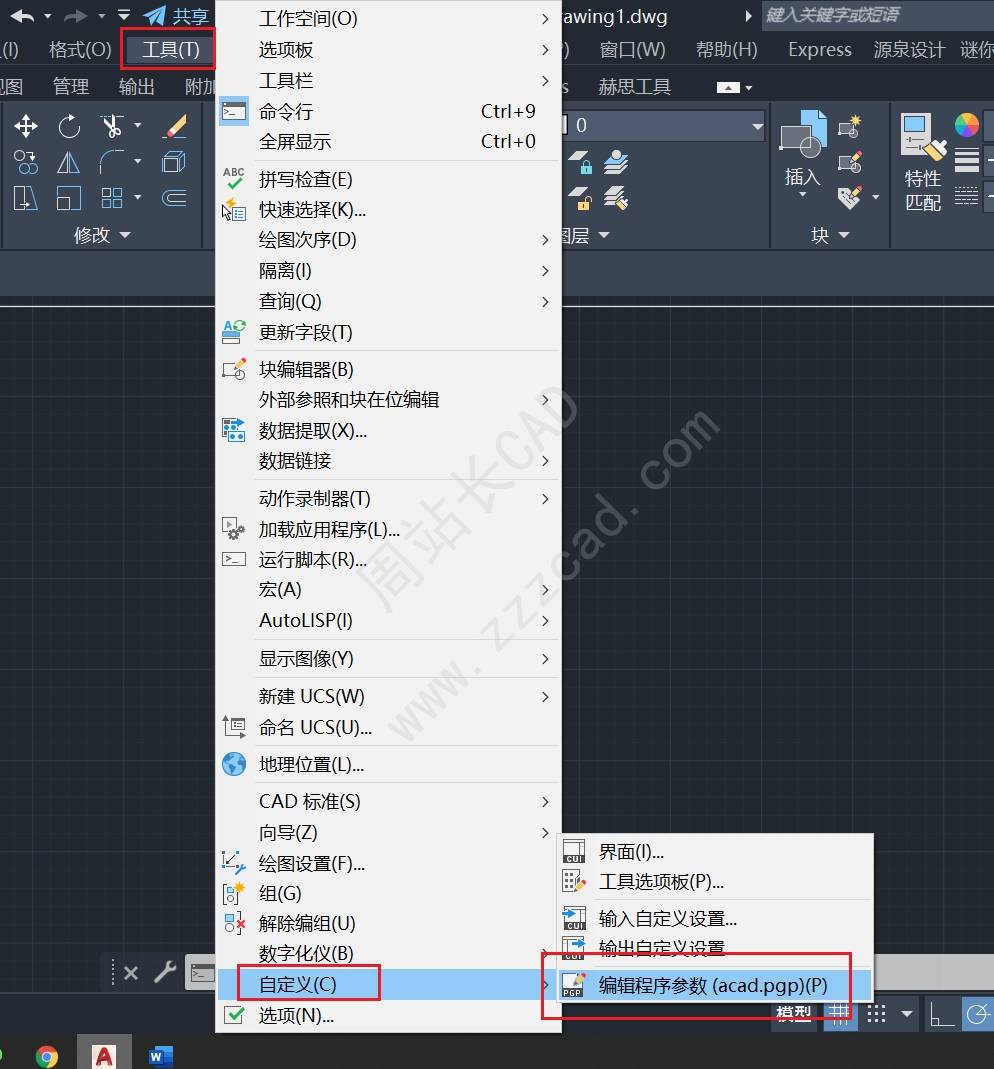
Task: Click the 模型 model space button
Action: (794, 1014)
